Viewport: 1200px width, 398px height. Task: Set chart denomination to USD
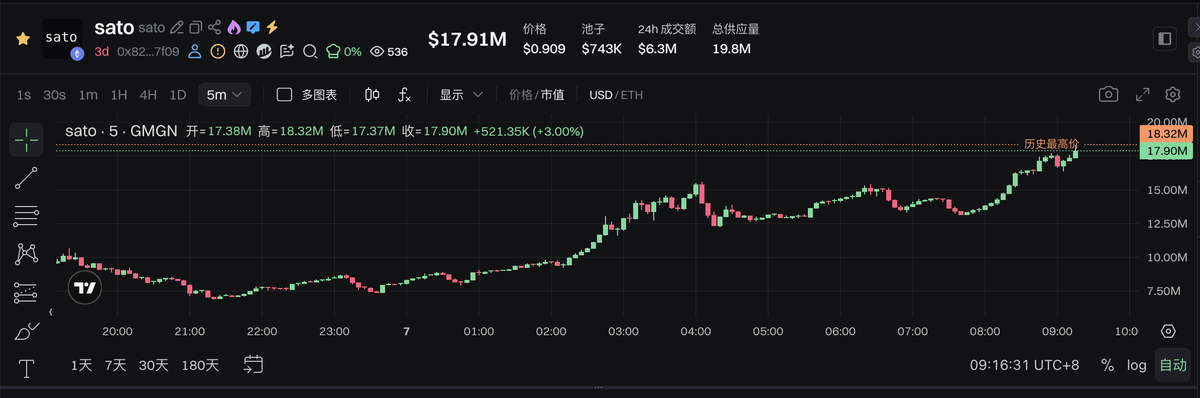click(x=600, y=95)
